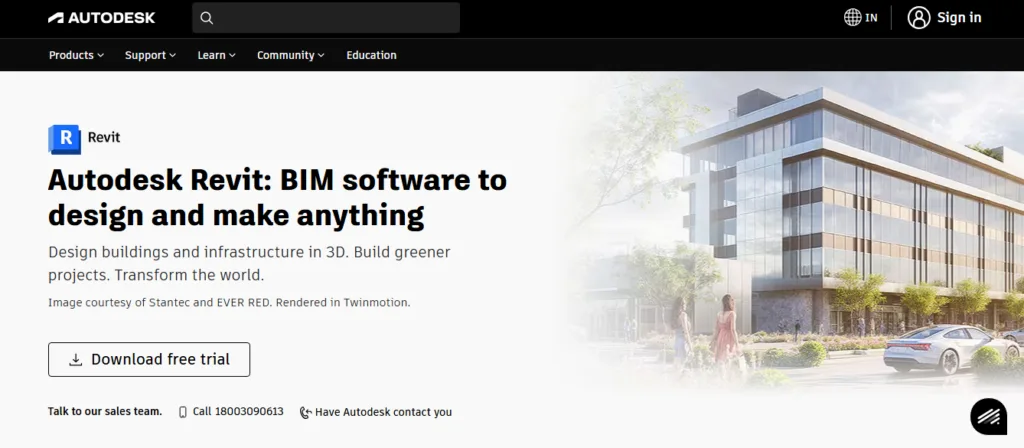Click the Download free trial button
Screen dimensions: 1024x448
[x=149, y=359]
